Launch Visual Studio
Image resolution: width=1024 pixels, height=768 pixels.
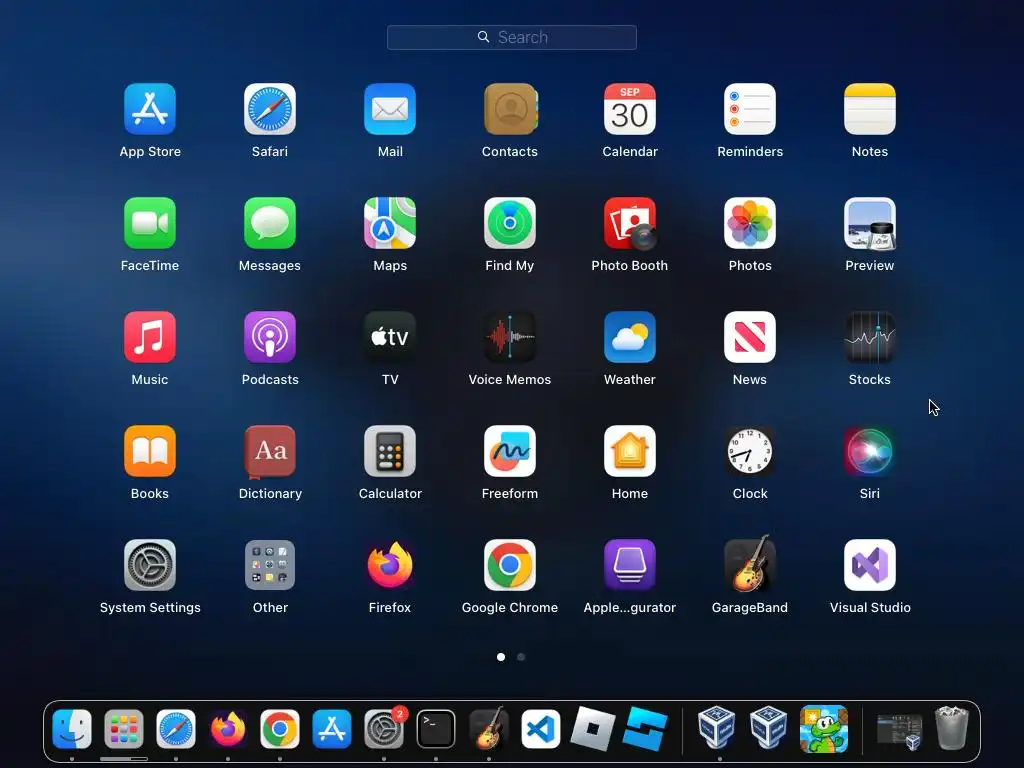coord(870,565)
